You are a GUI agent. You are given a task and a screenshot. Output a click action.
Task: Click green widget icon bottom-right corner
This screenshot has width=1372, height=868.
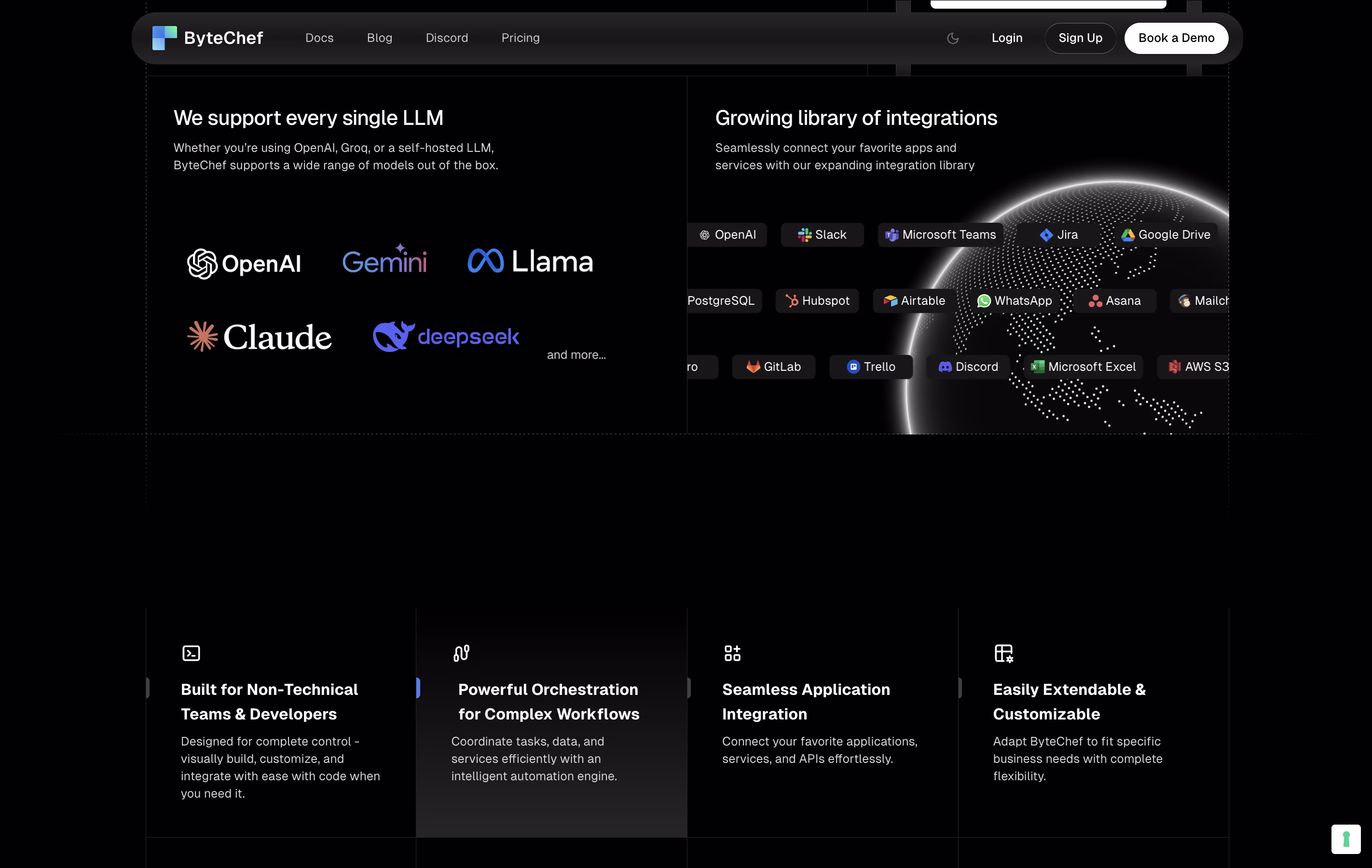[1346, 839]
